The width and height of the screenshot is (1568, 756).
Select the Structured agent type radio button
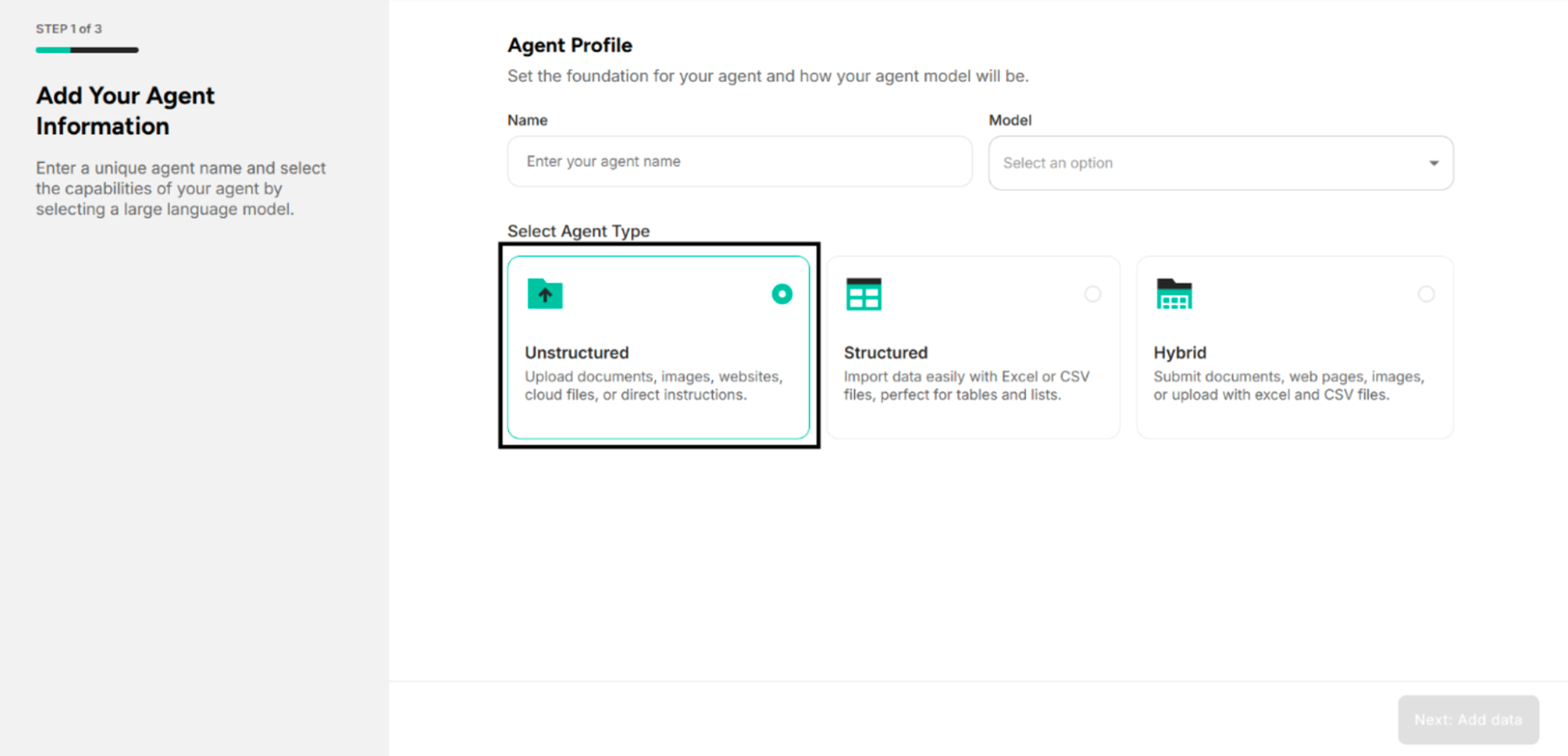[1093, 294]
